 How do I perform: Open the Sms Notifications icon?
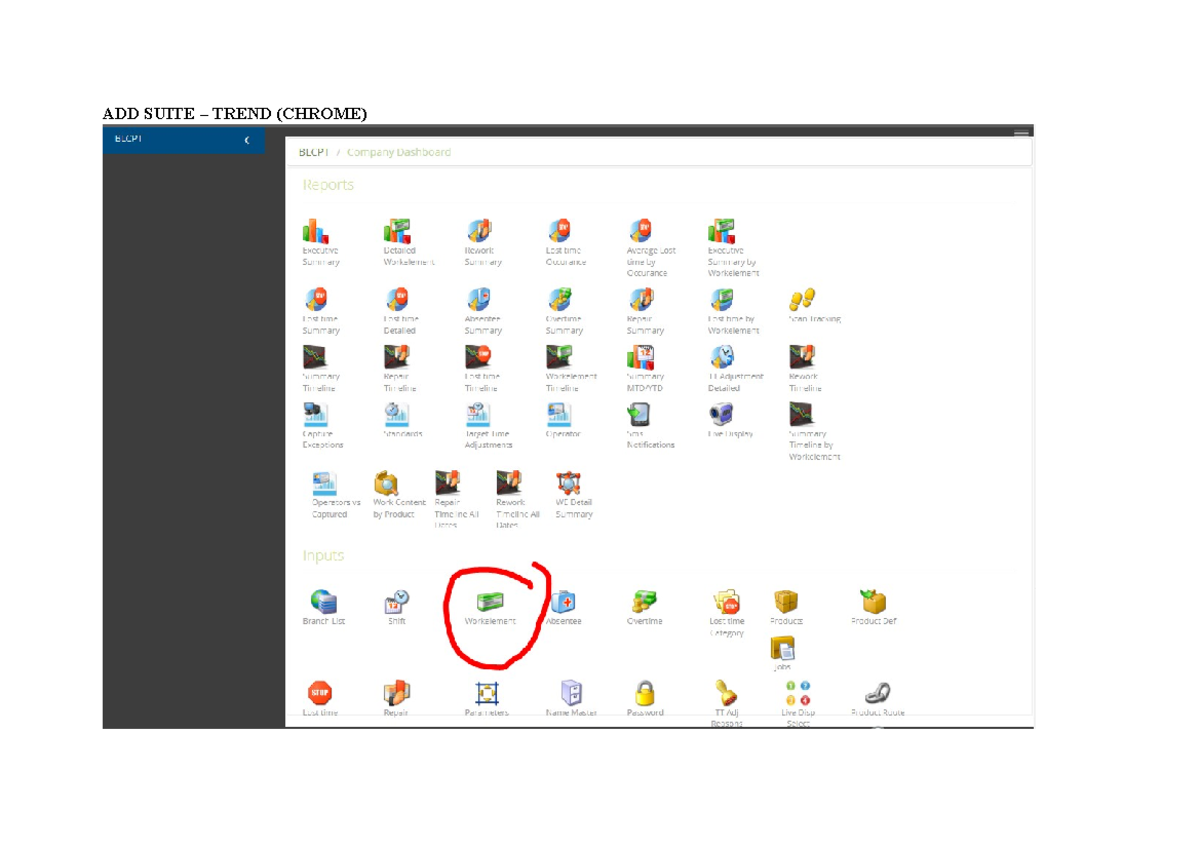coord(640,414)
